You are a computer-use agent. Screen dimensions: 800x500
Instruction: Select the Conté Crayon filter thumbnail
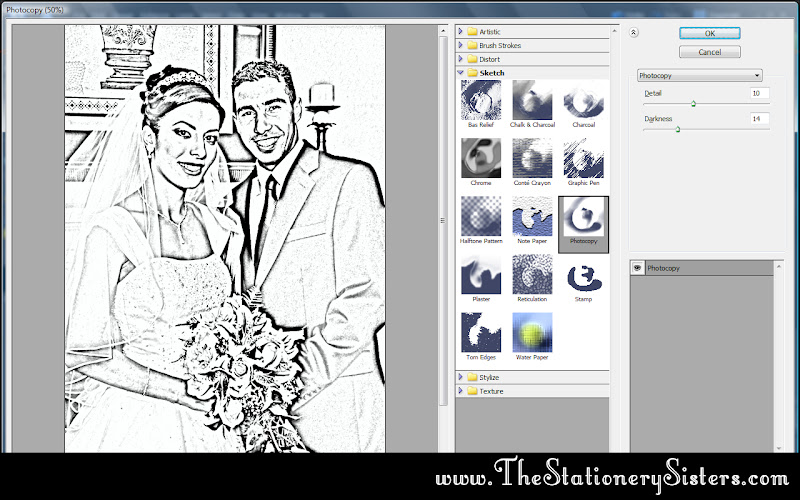(532, 158)
